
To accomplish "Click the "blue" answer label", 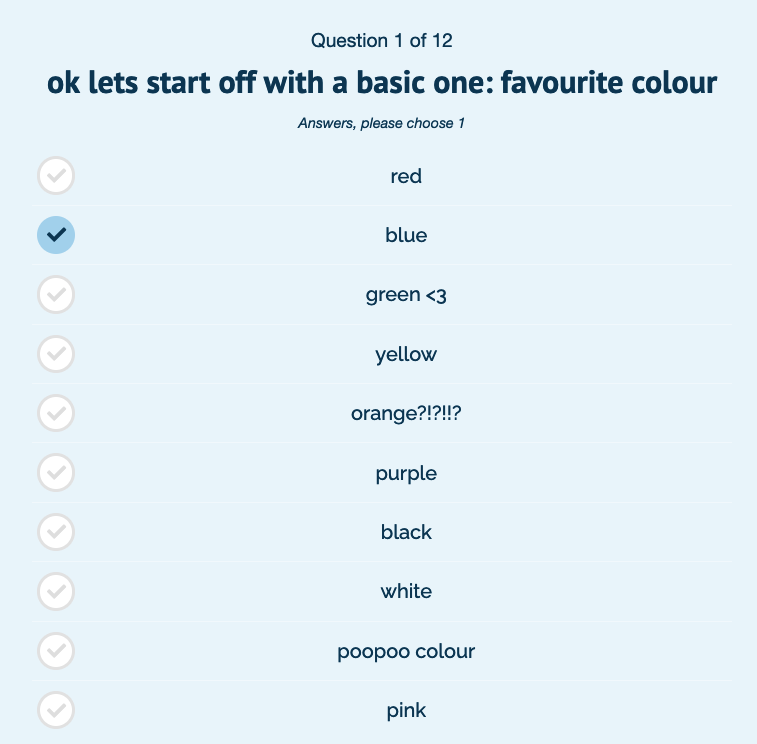I will coord(406,236).
